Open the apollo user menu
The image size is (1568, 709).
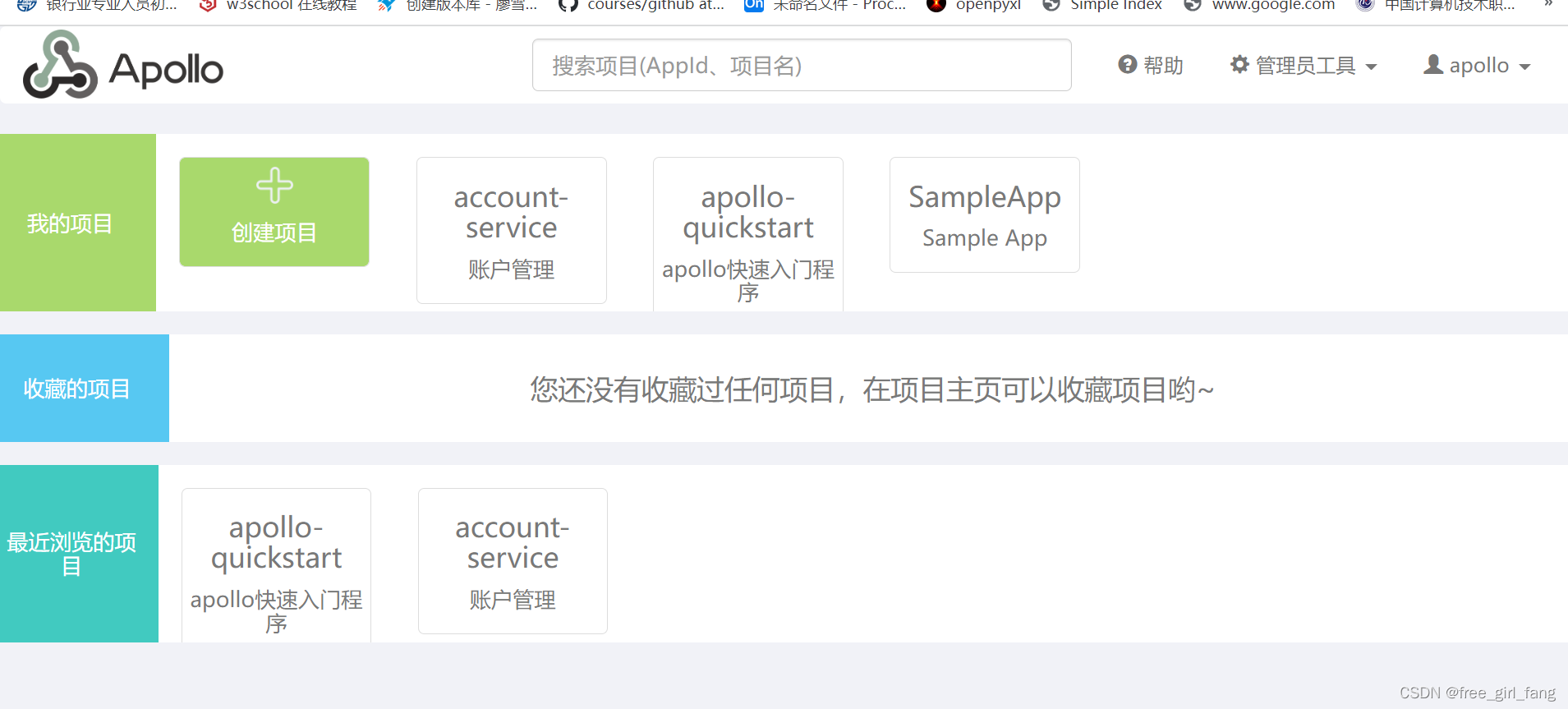pyautogui.click(x=1477, y=65)
